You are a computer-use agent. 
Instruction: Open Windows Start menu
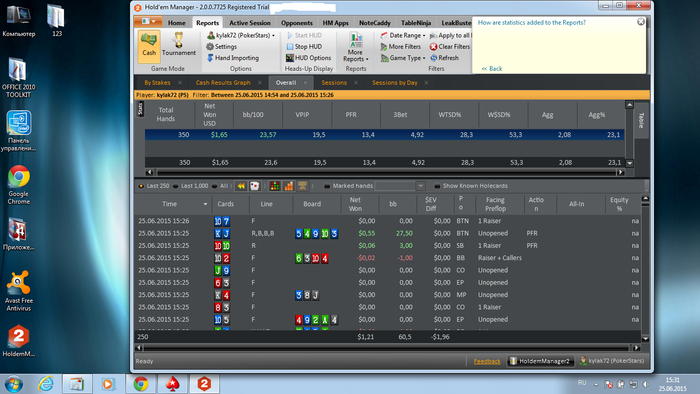[14, 384]
